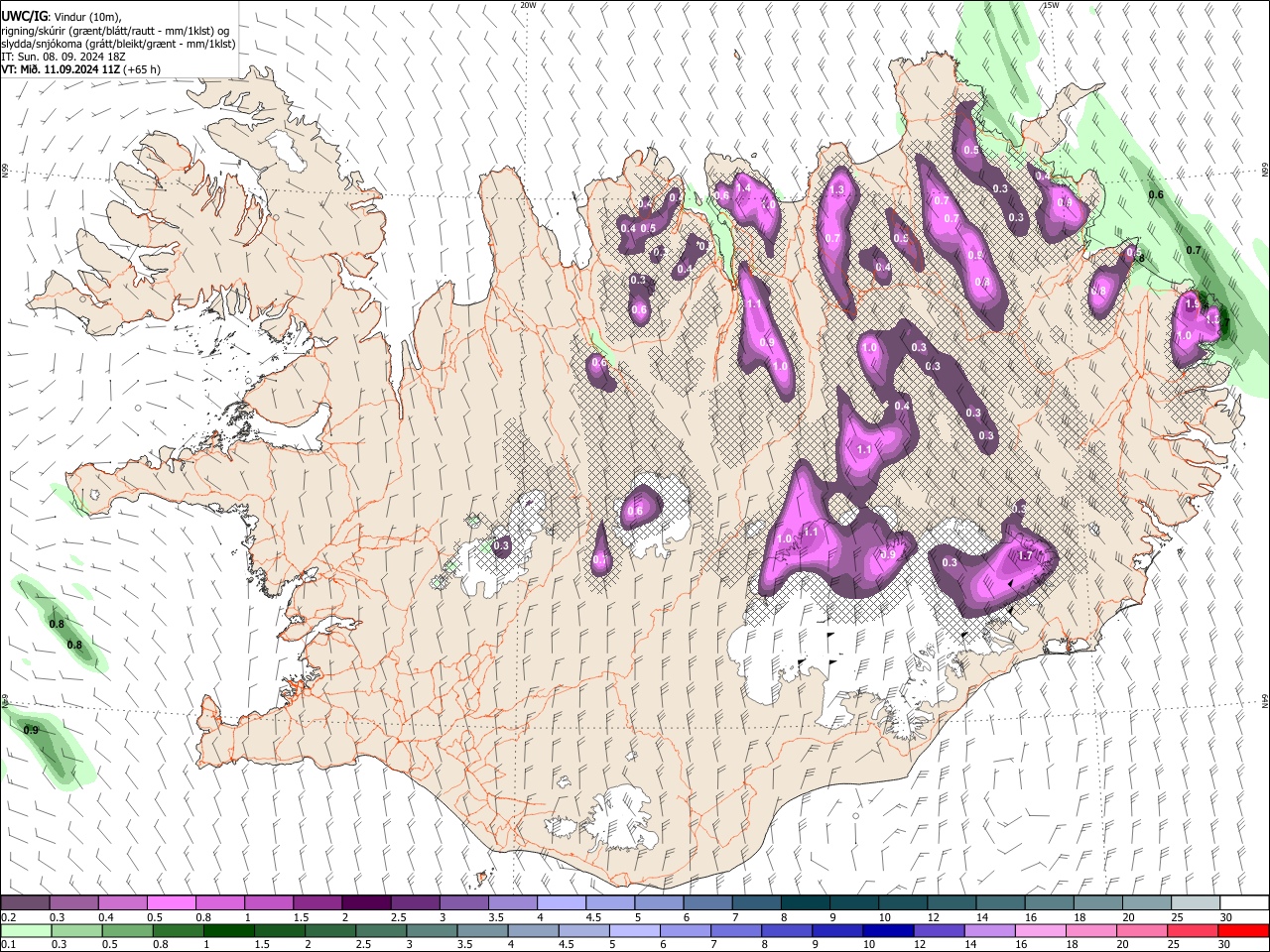Click the black "0.7" rain value offshore east
Viewport: 1270px width, 952px height.
point(1194,250)
